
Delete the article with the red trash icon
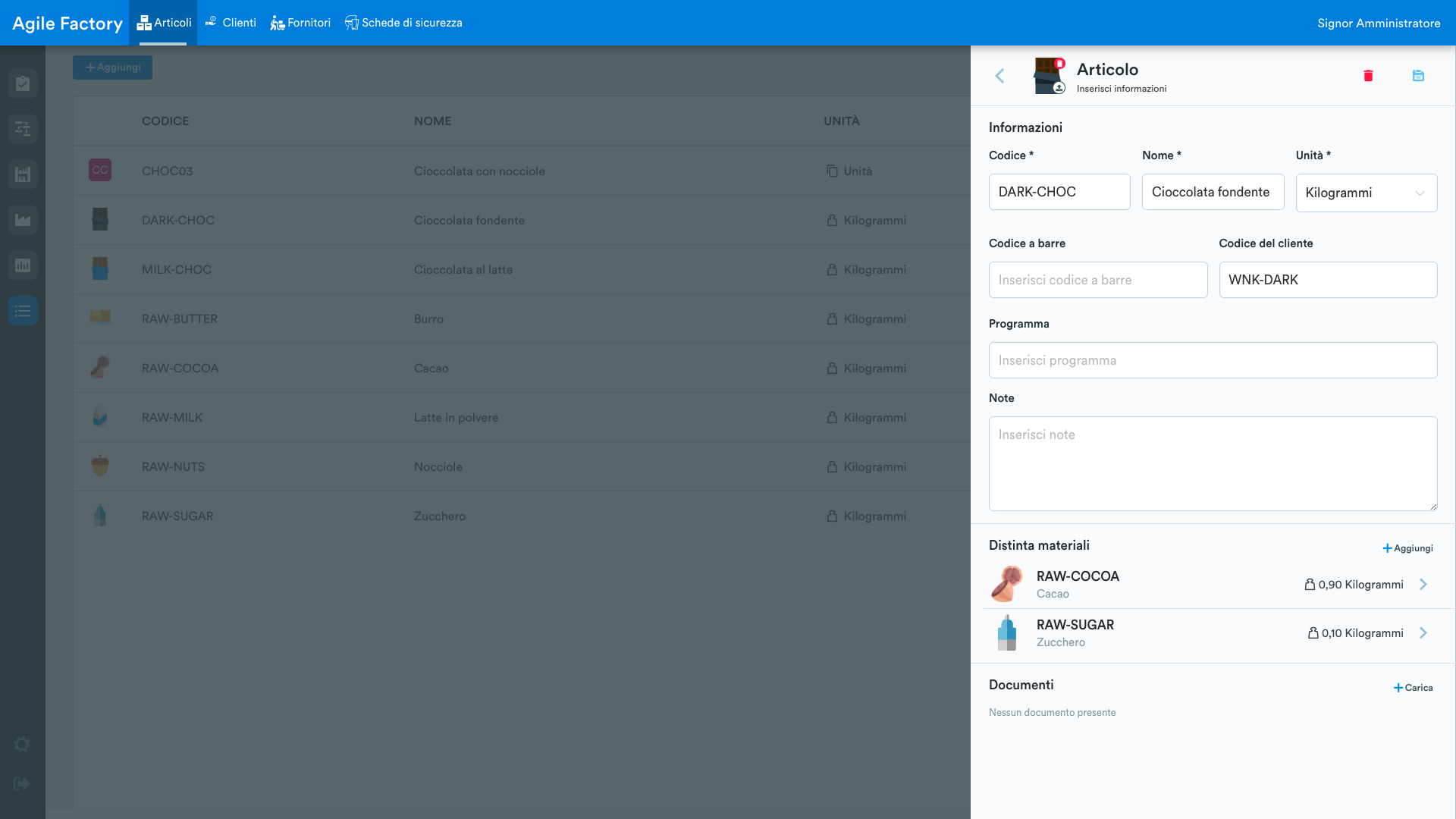(x=1368, y=76)
